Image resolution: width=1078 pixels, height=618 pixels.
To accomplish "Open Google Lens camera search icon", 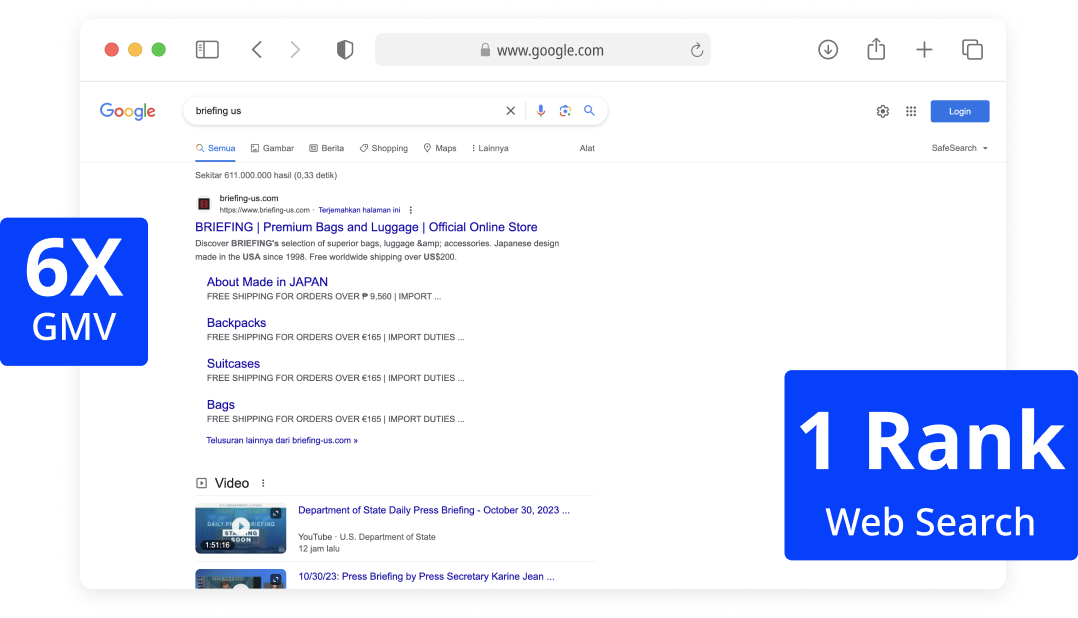I will coord(565,111).
